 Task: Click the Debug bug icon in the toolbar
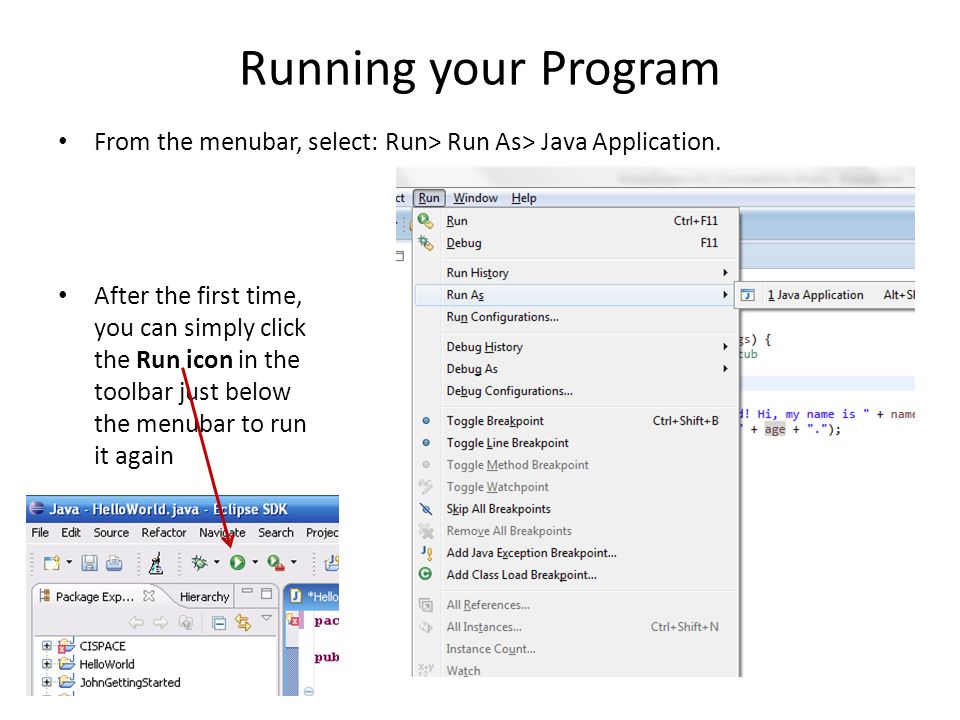[199, 562]
